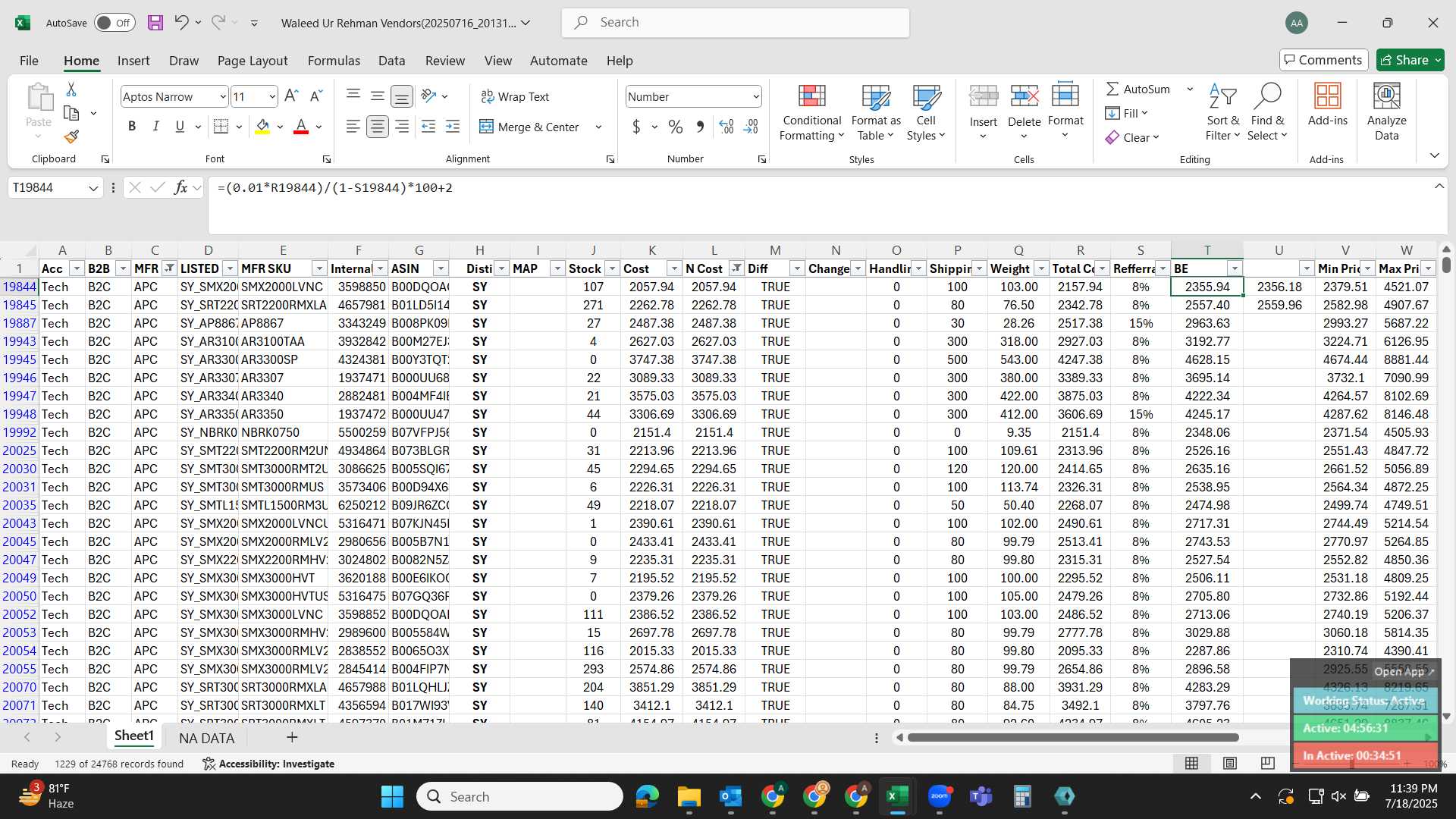Expand the formula bar

point(1439,187)
